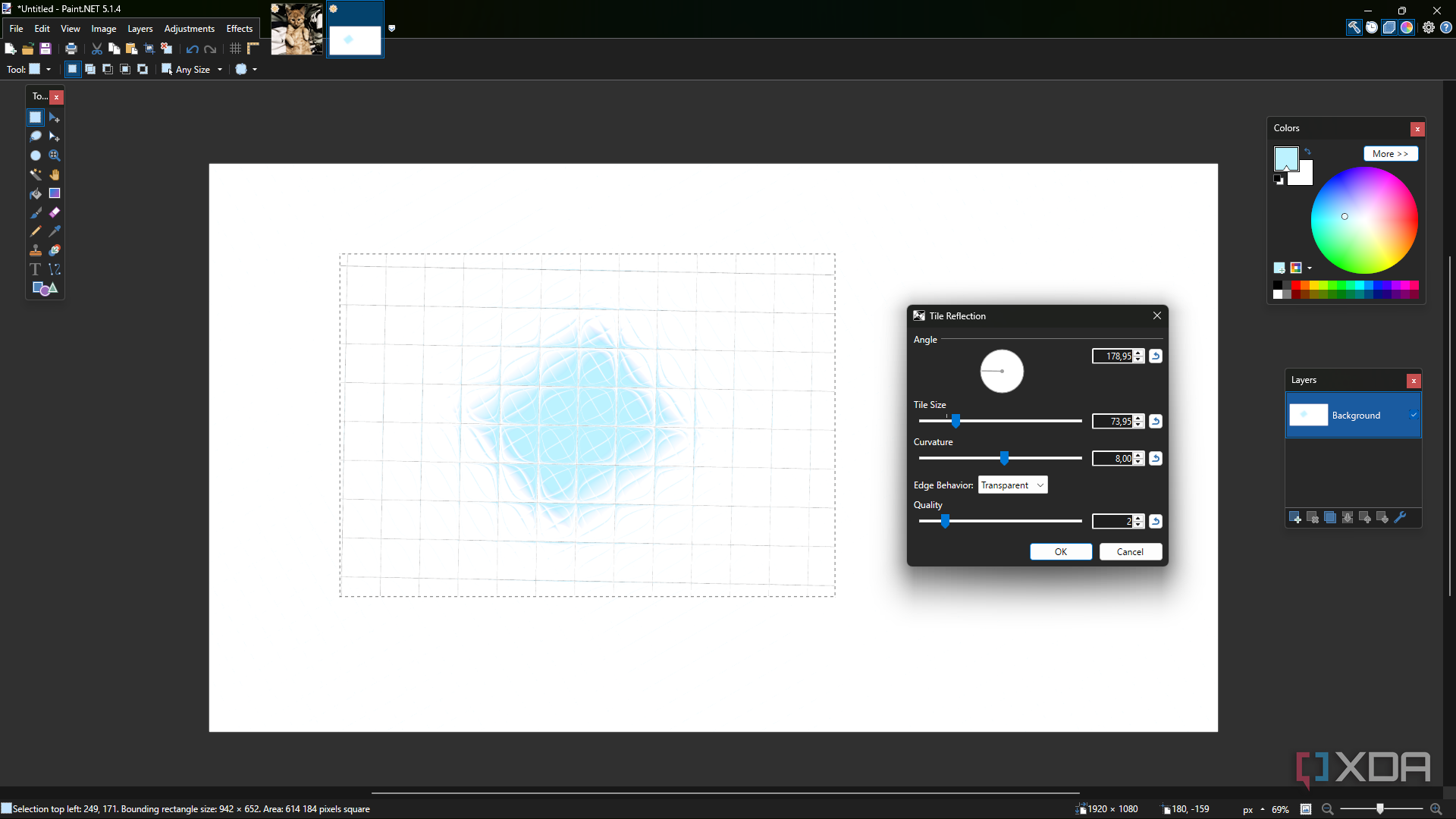Toggle the Colors window button in top right

[1407, 27]
